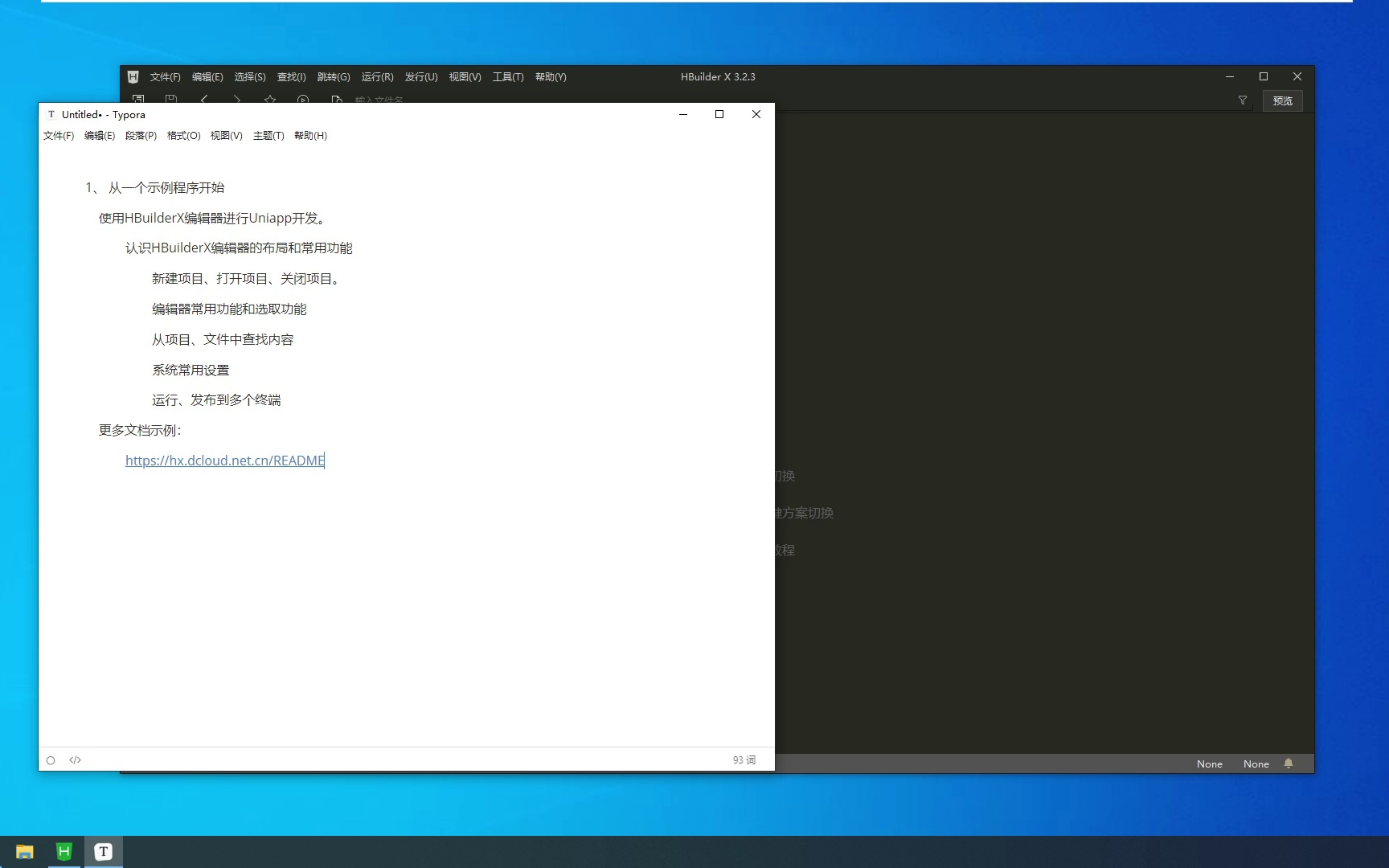This screenshot has height=868, width=1389.
Task: Close the Typora window
Action: [756, 114]
